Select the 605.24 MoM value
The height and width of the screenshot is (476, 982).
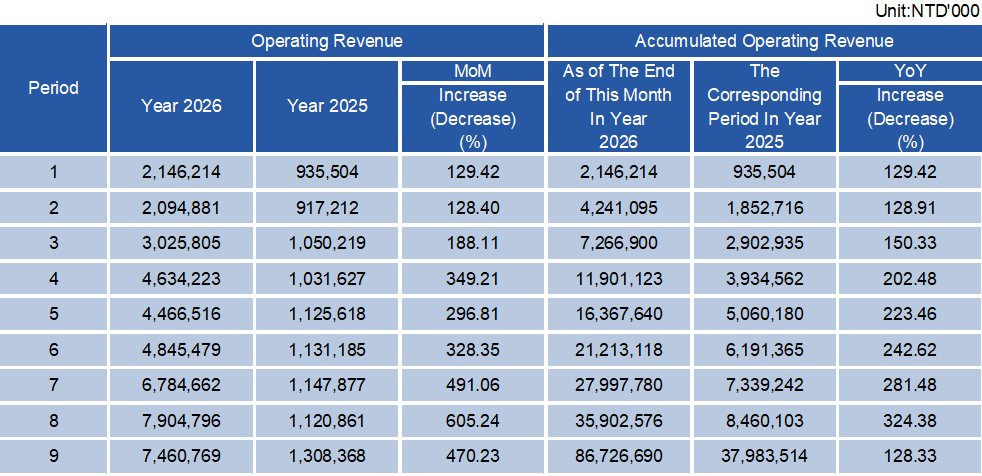473,420
